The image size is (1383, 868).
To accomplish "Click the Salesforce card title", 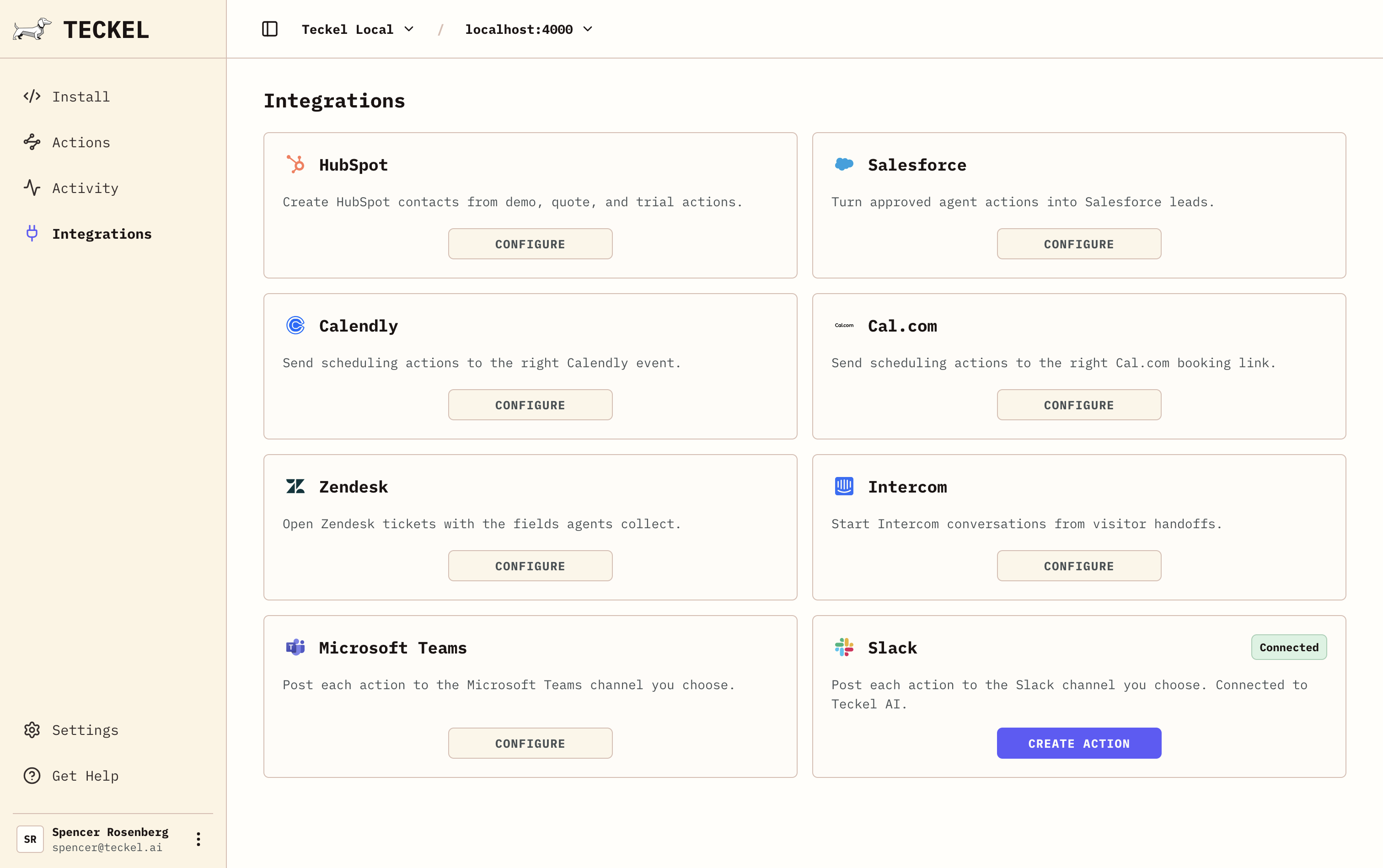I will [917, 165].
